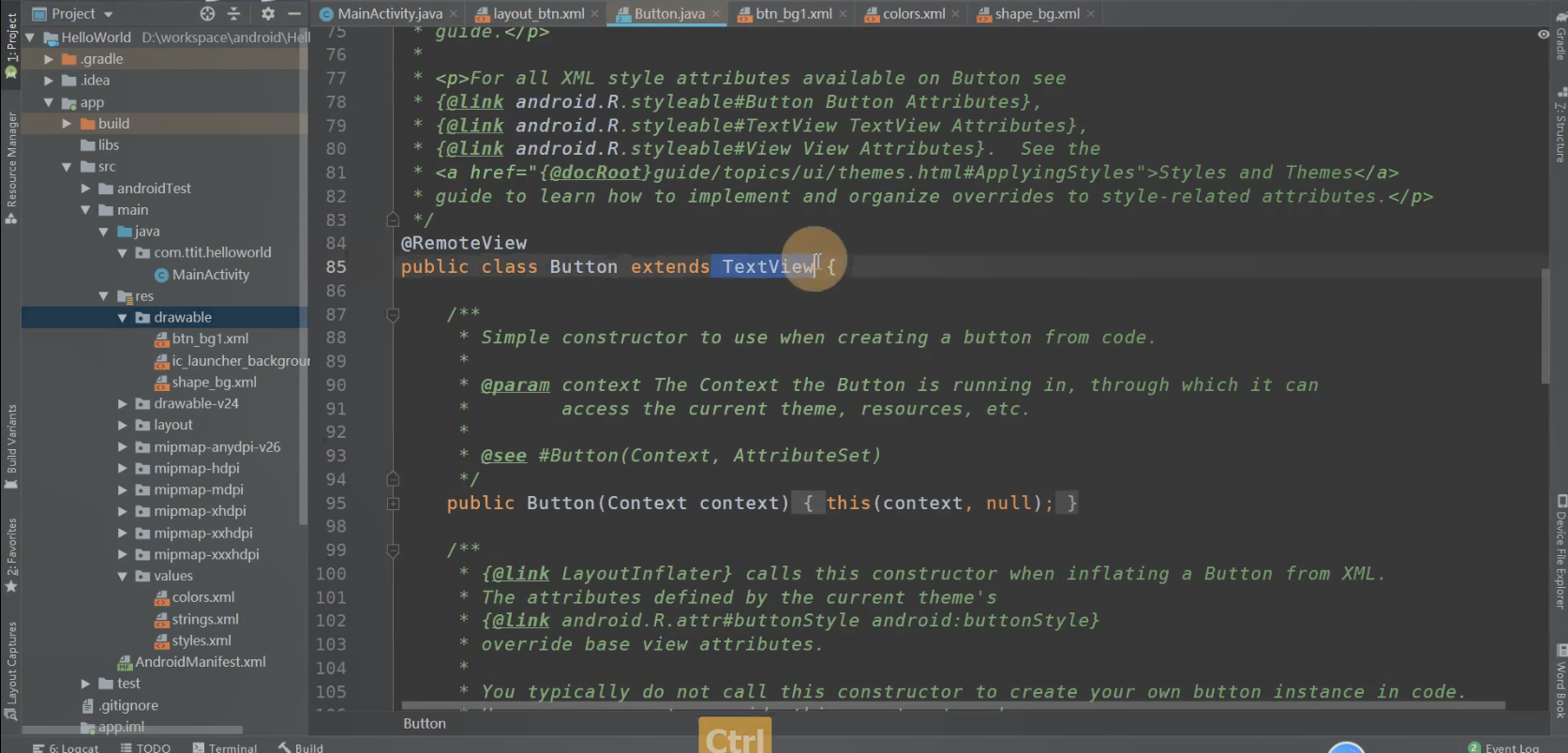
Task: Collapse the HelloWorld project root
Action: pyautogui.click(x=30, y=38)
